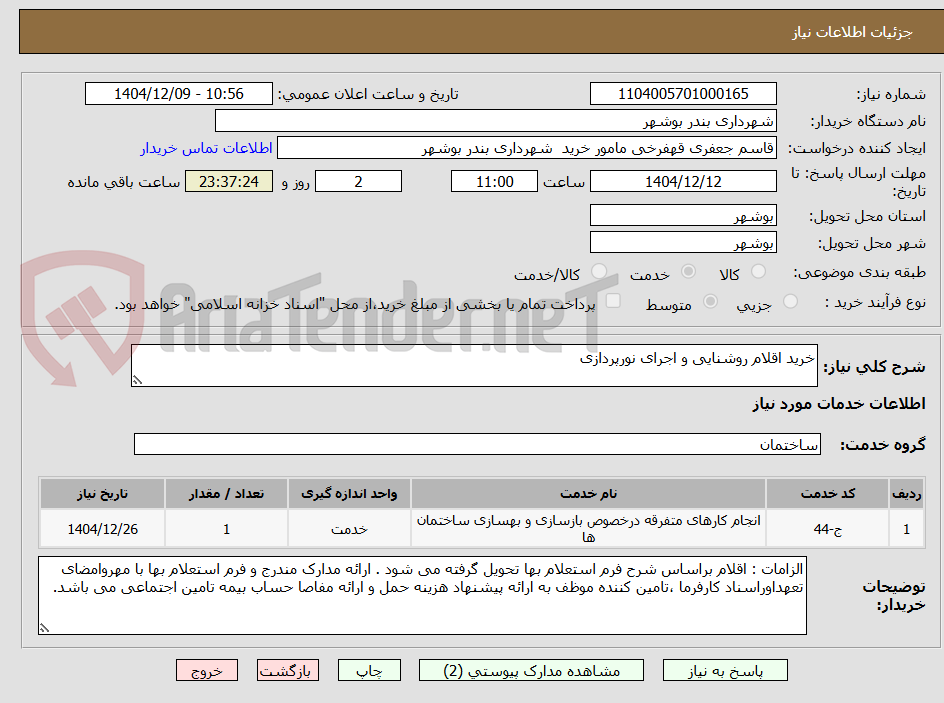
Task: Click the شماره نیاز field 1104005701000165
Action: tap(683, 94)
